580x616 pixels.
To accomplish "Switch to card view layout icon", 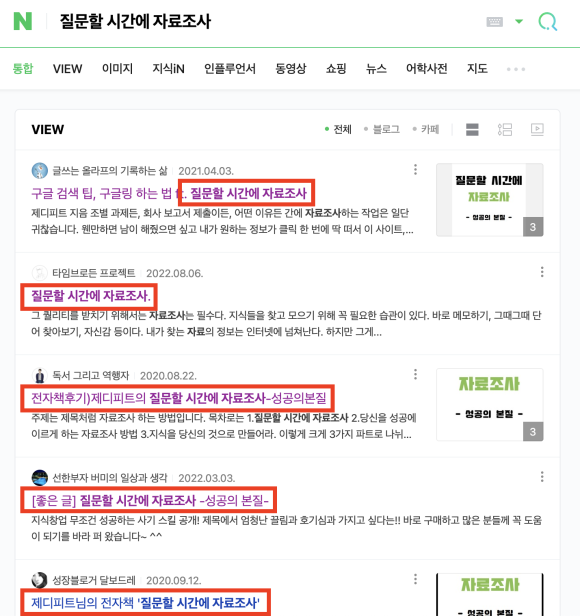I will [x=472, y=129].
